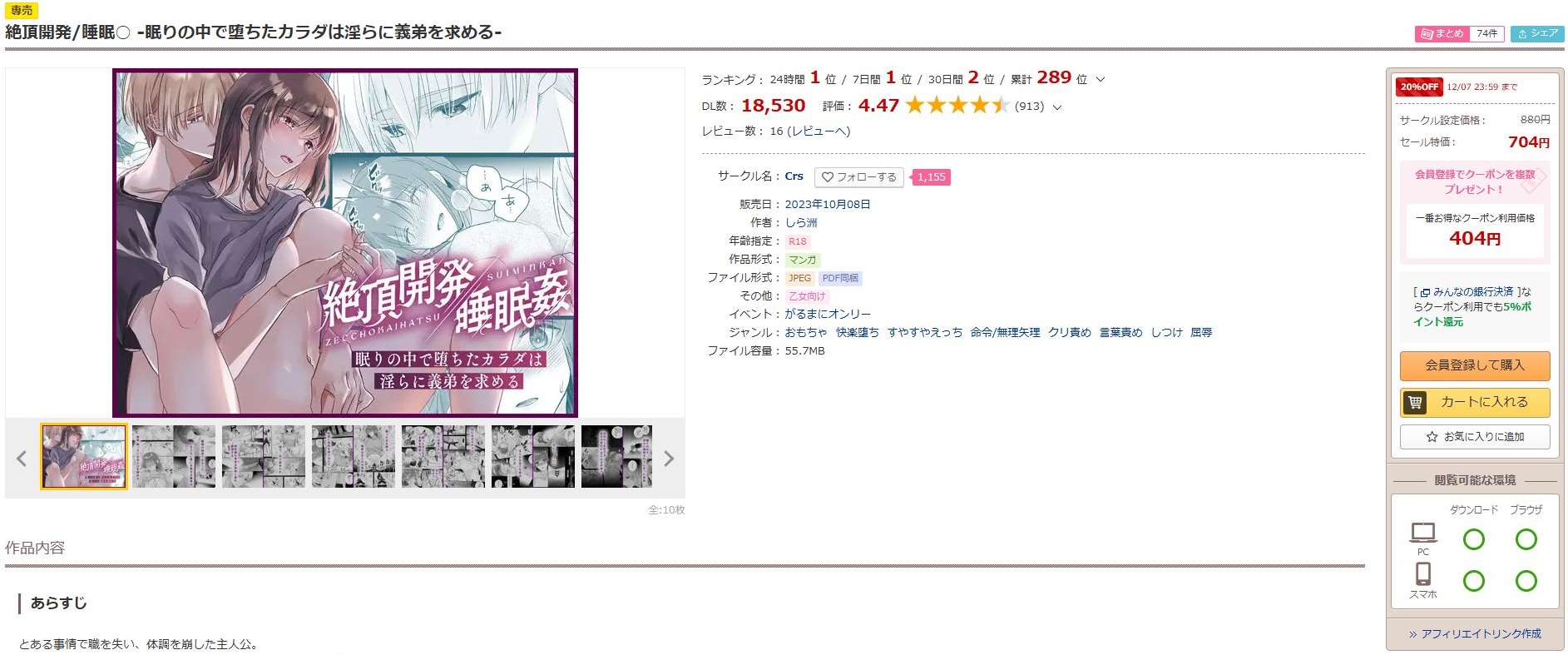Click 会員登録して購入 purchase button
The width and height of the screenshot is (1568, 655).
pos(1475,365)
